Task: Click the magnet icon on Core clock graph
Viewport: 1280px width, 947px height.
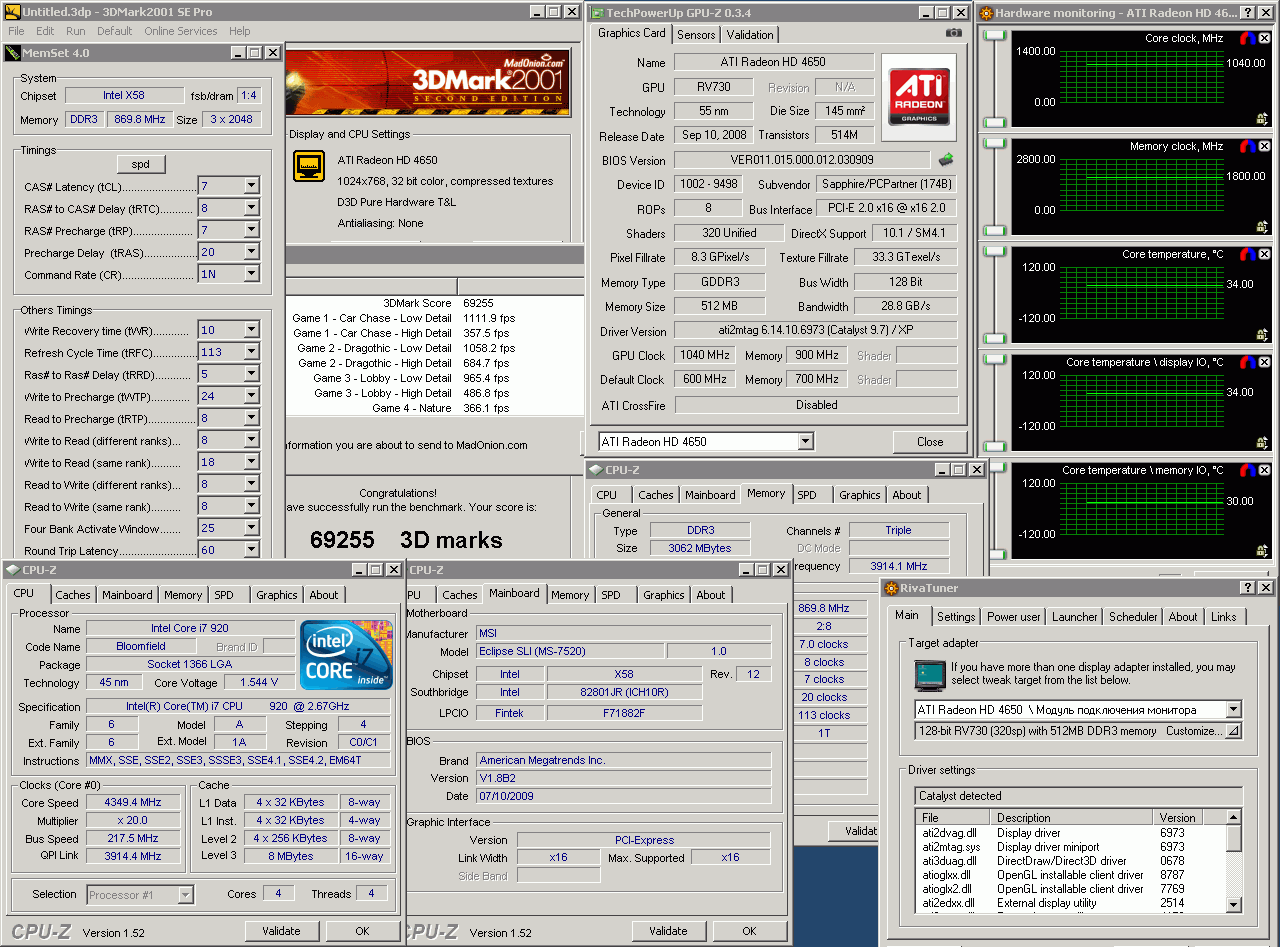Action: click(1248, 38)
